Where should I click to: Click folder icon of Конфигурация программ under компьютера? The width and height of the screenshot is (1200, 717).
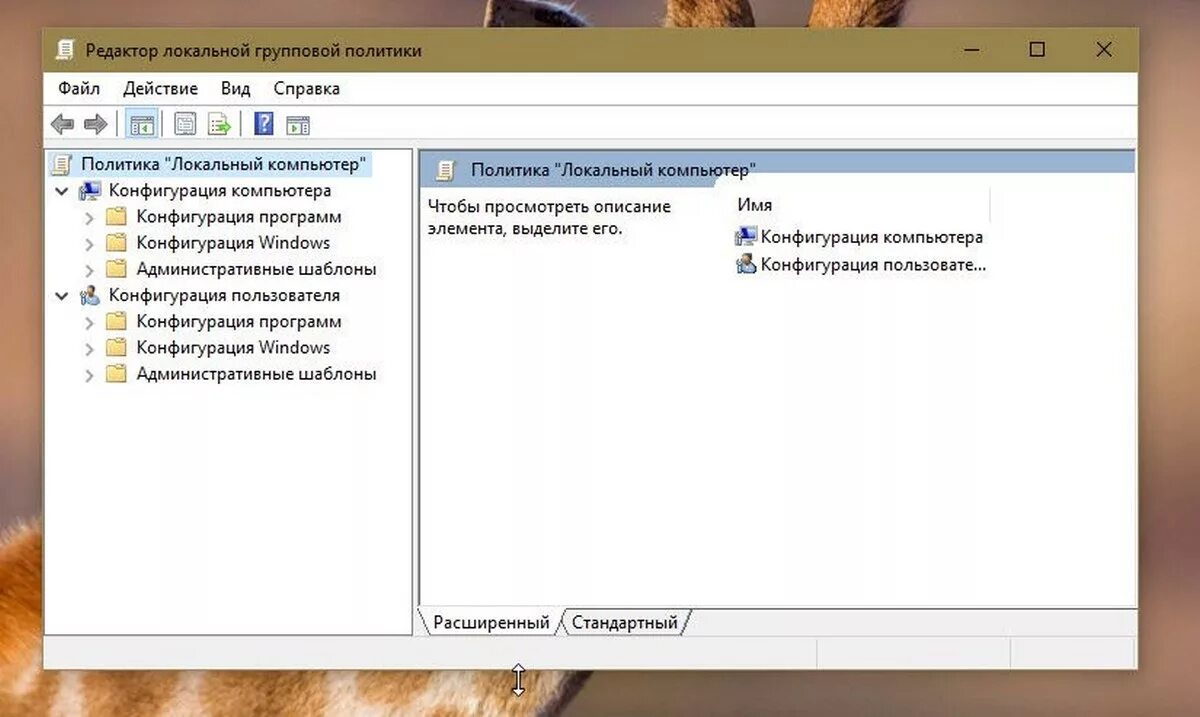[117, 216]
